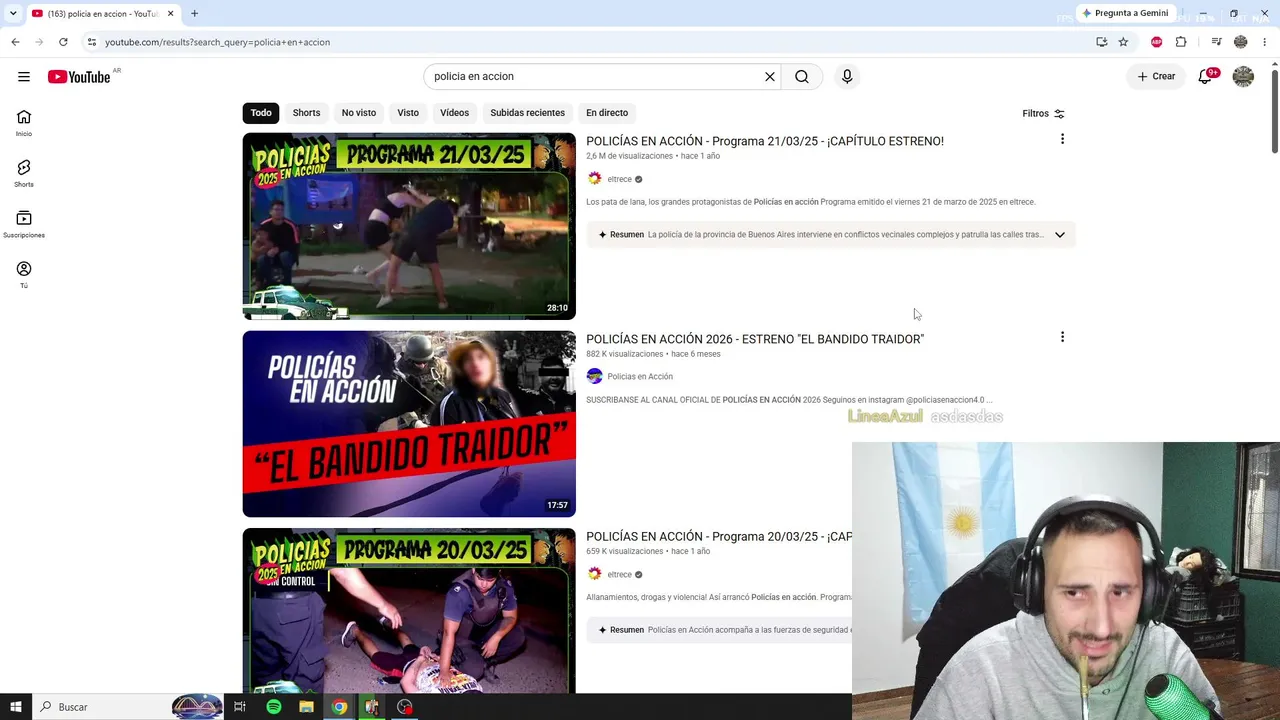Viewport: 1280px width, 720px height.
Task: Go to the YouTube home logo
Action: coord(79,77)
